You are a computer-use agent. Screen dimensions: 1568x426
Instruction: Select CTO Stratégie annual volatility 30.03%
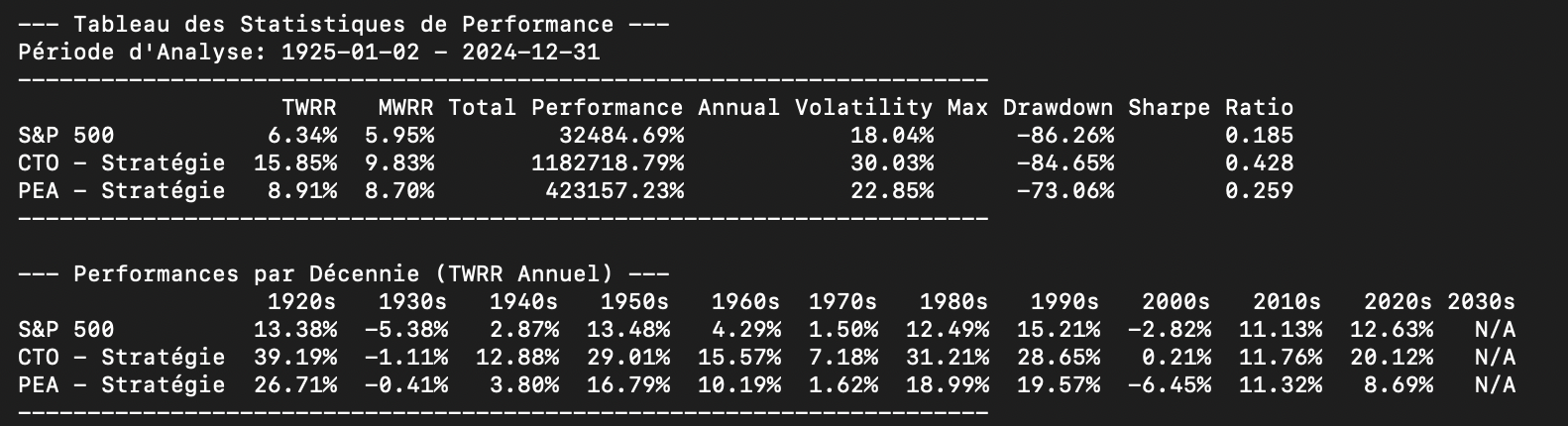tap(891, 163)
